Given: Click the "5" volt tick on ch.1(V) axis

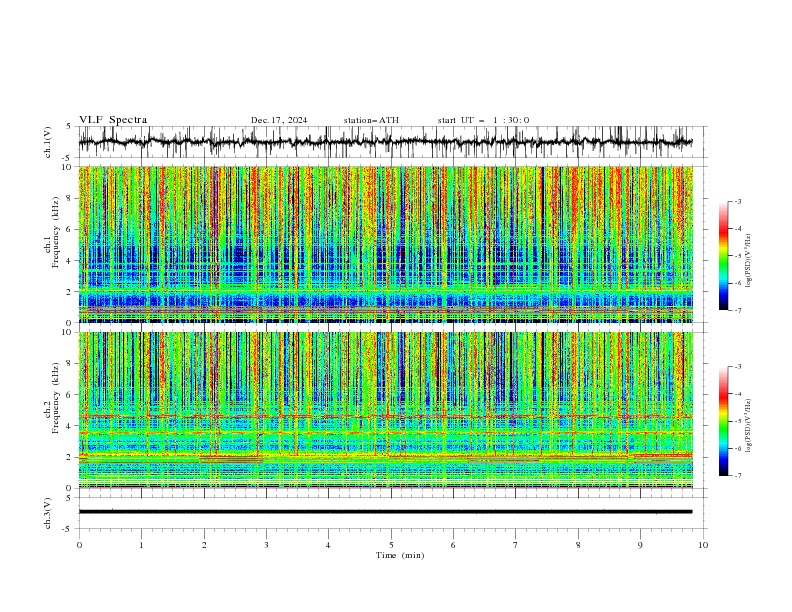Looking at the screenshot, I should point(69,126).
